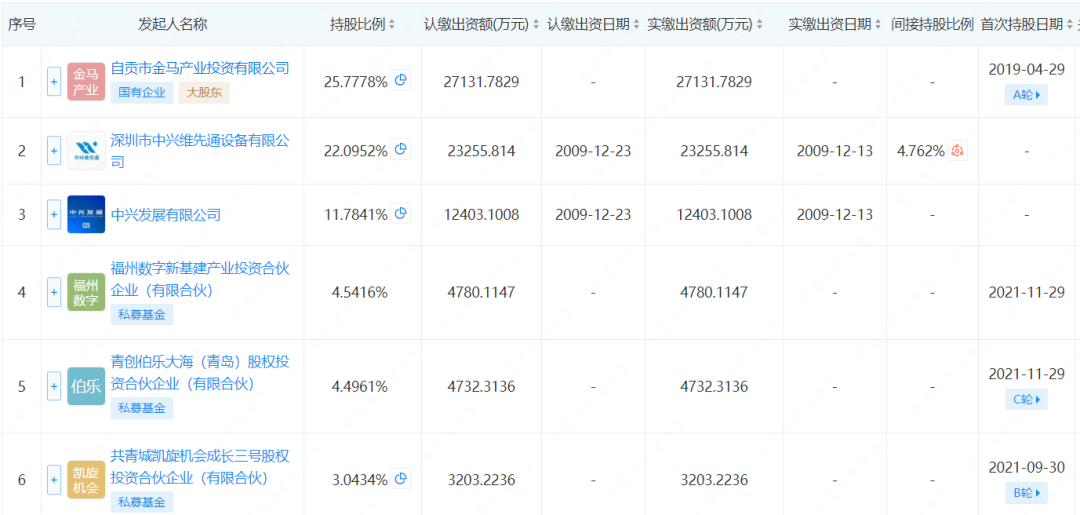
Task: Select 4.5416% shareholding value
Action: click(x=360, y=293)
